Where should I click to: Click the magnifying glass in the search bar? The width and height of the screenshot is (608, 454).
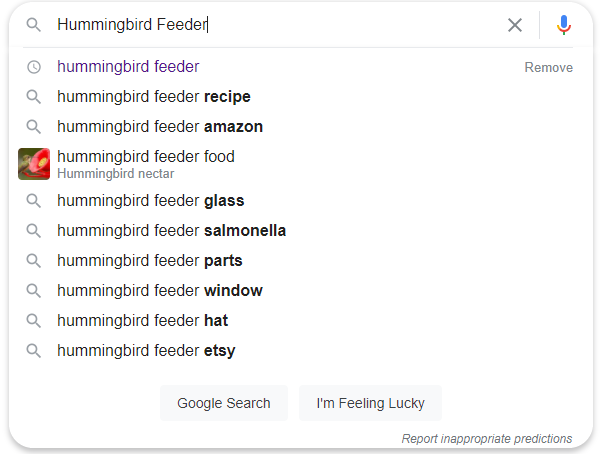point(34,25)
